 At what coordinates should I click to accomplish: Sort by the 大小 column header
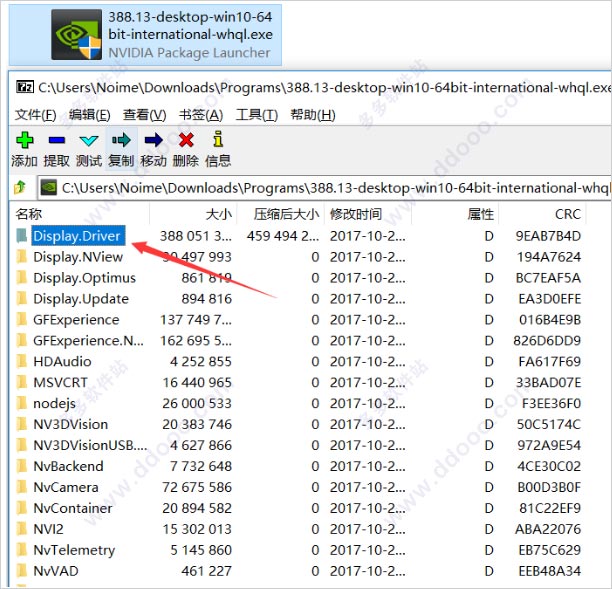219,214
